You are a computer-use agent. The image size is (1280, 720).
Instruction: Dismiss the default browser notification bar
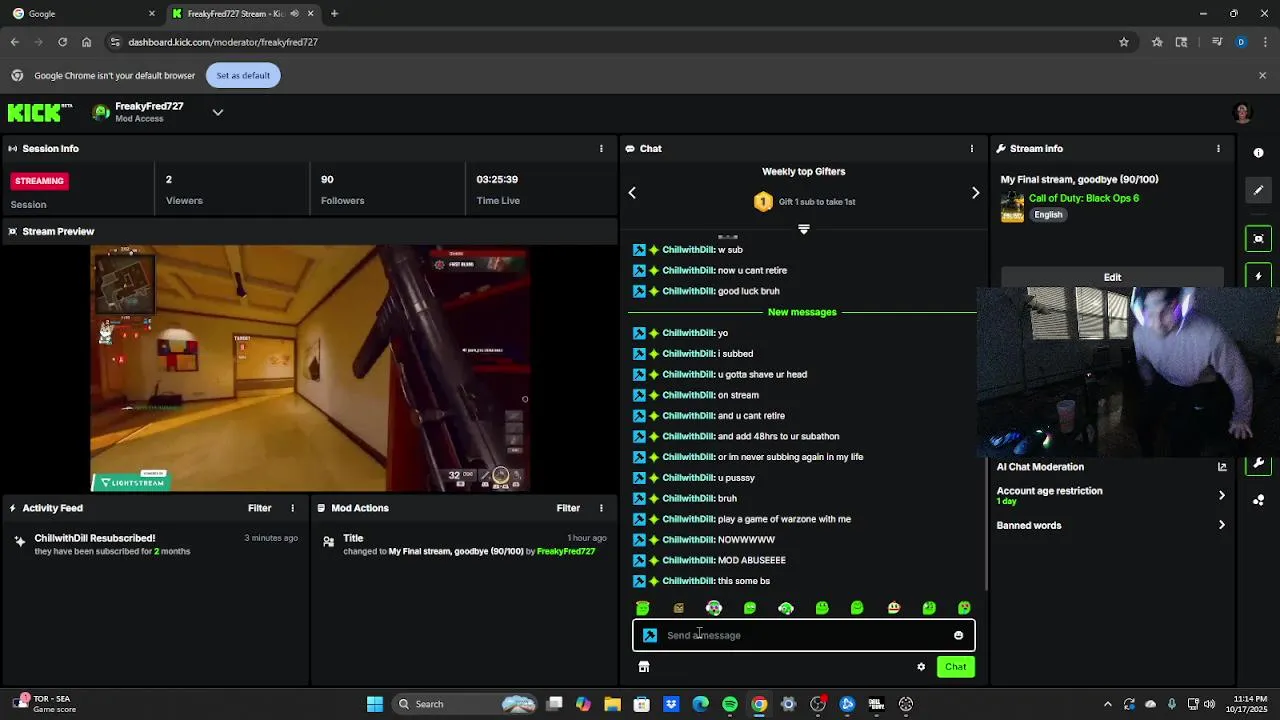point(1262,75)
